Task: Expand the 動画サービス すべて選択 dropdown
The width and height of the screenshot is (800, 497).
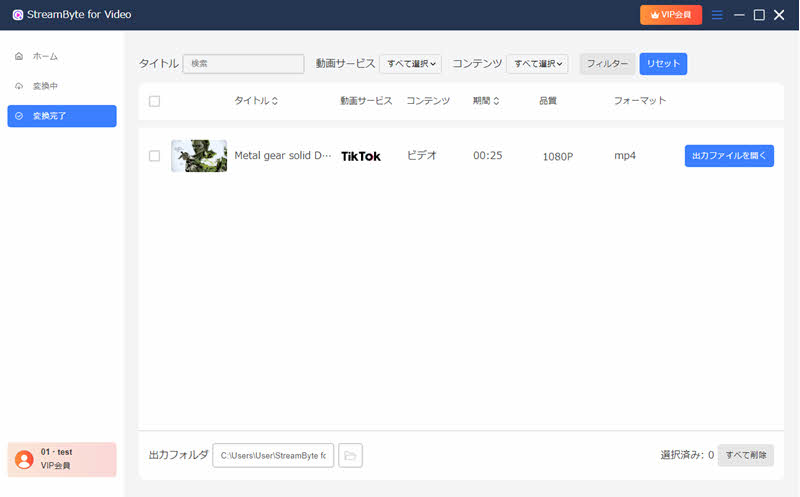Action: point(411,64)
